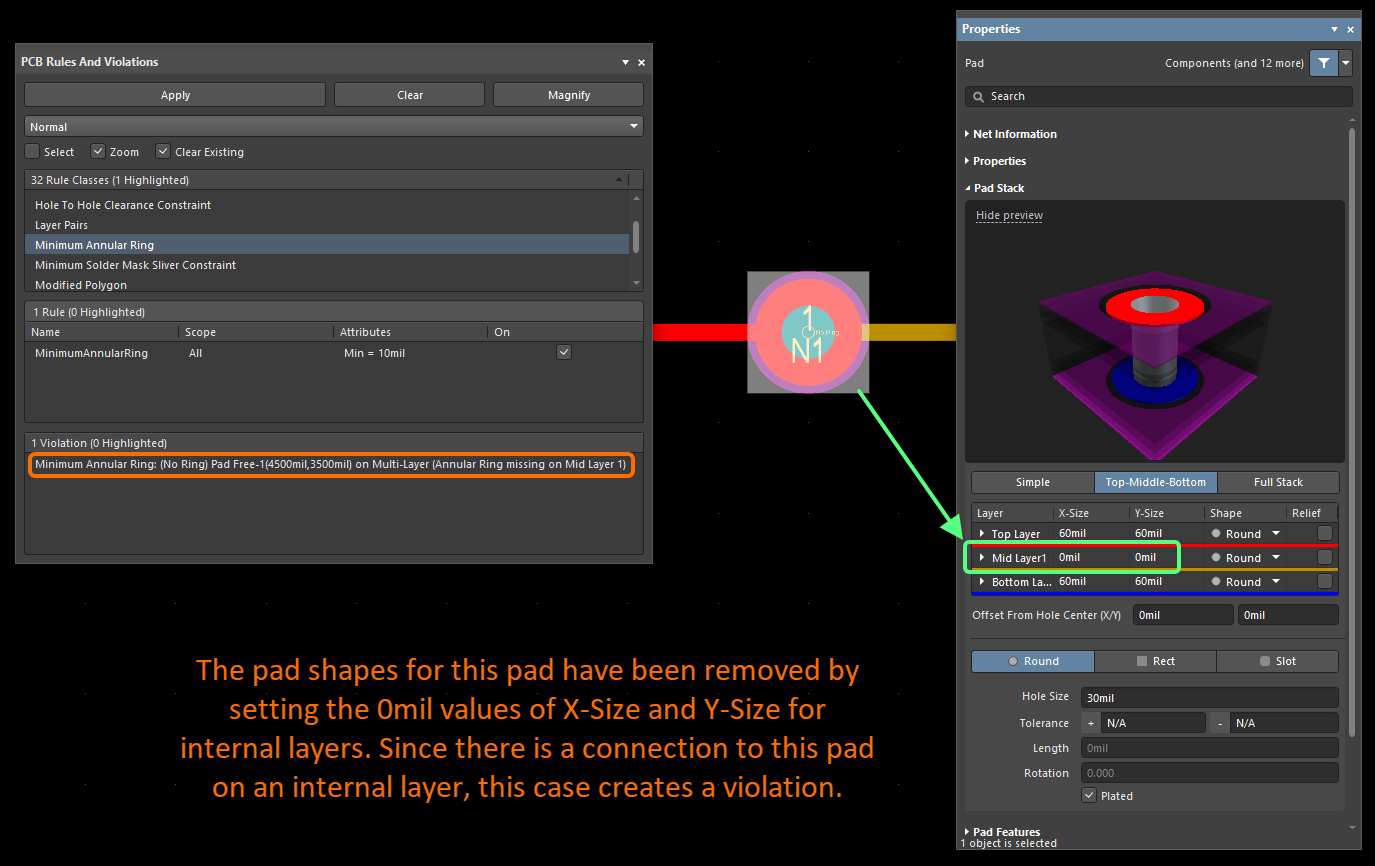Click the minus tolerance icon
Viewport: 1375px width, 866px height.
pos(1220,723)
